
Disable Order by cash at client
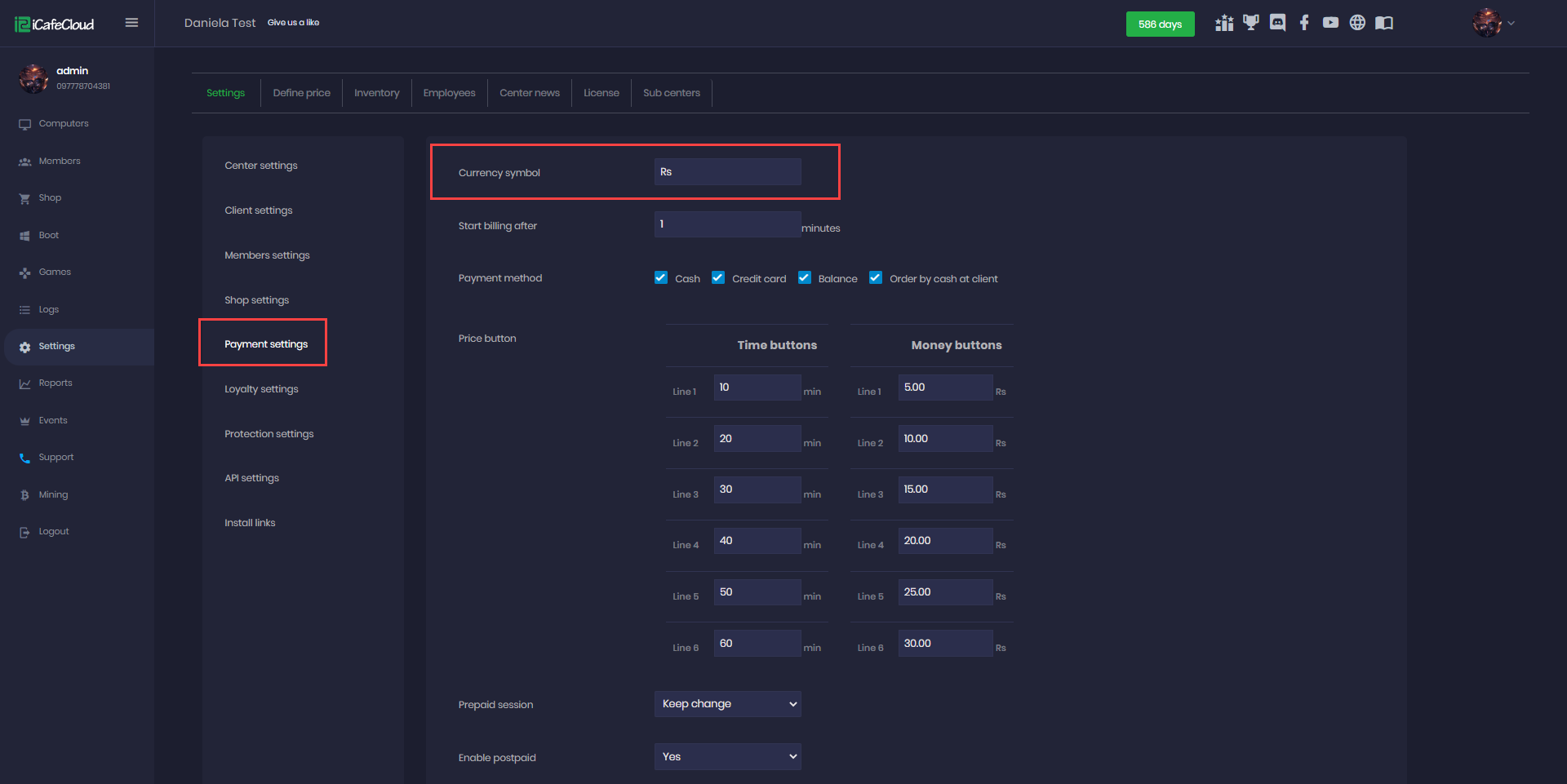coord(876,278)
